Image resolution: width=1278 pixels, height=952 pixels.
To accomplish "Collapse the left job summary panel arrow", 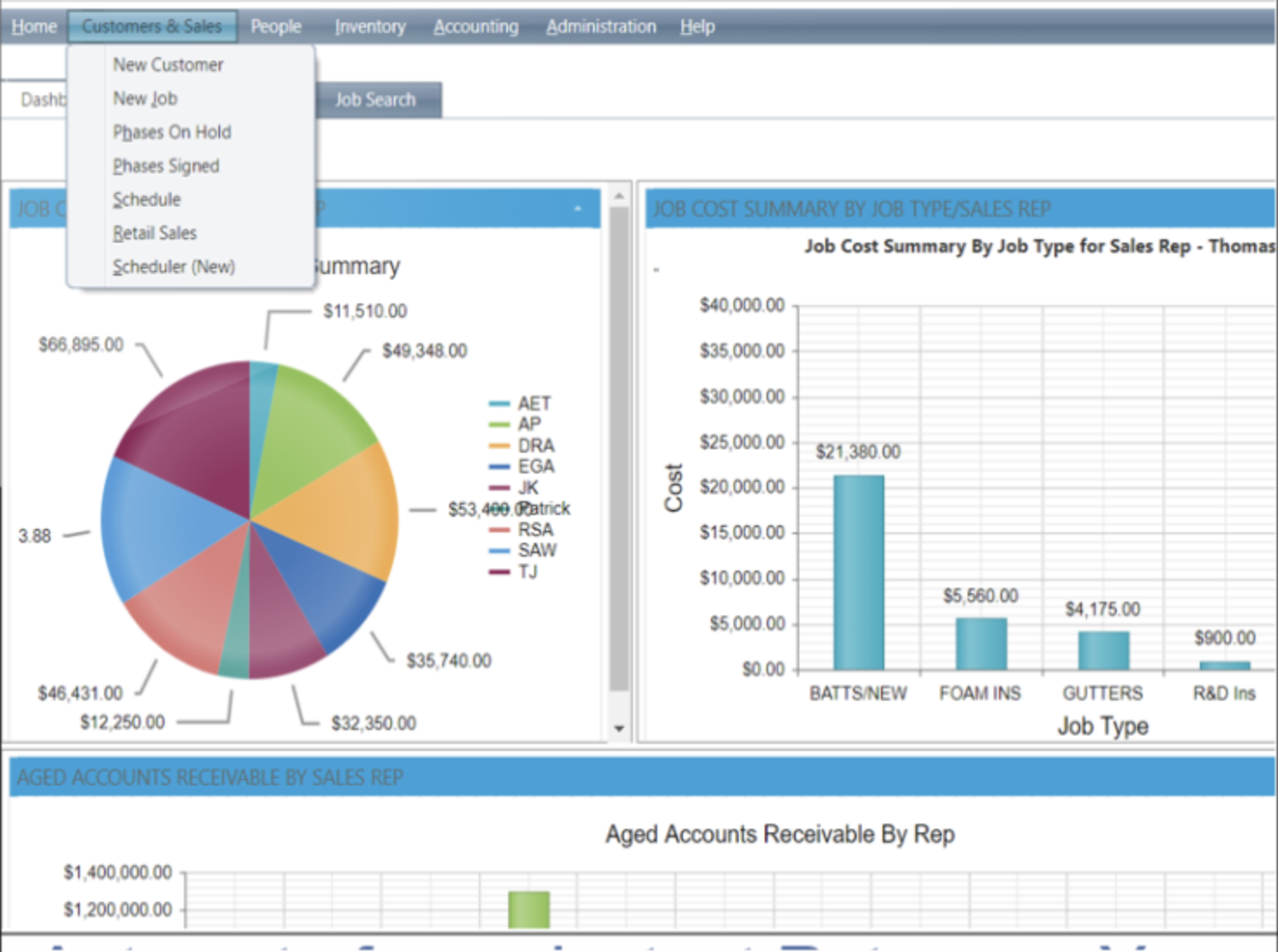I will (578, 209).
